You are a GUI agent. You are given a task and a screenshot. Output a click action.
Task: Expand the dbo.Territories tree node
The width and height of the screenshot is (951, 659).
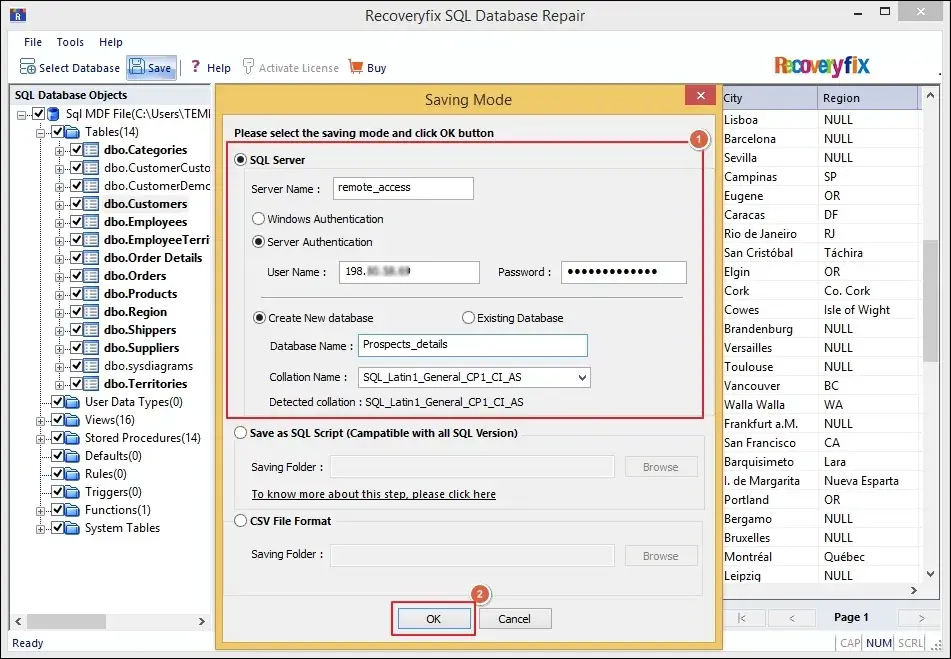point(59,385)
